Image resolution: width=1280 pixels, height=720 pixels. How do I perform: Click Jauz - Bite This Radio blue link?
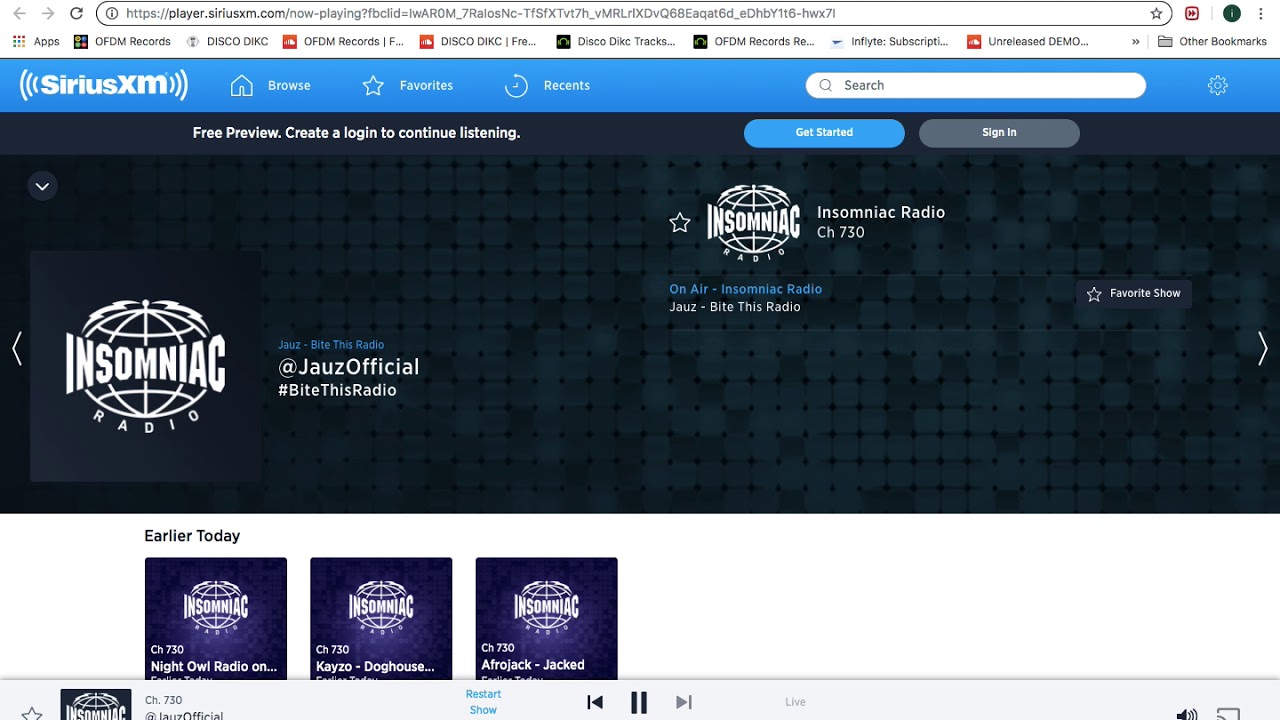tap(331, 344)
